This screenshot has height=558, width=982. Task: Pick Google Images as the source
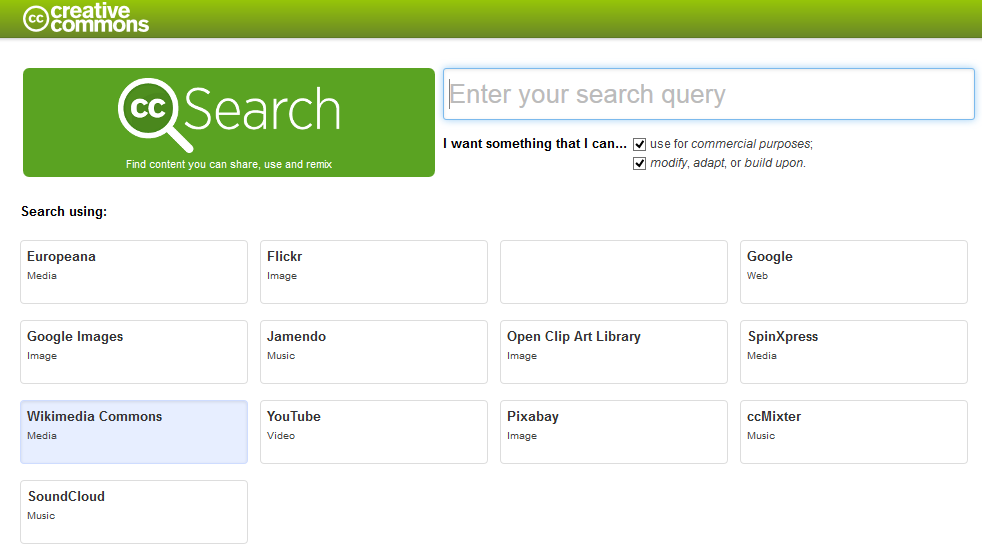tap(133, 351)
